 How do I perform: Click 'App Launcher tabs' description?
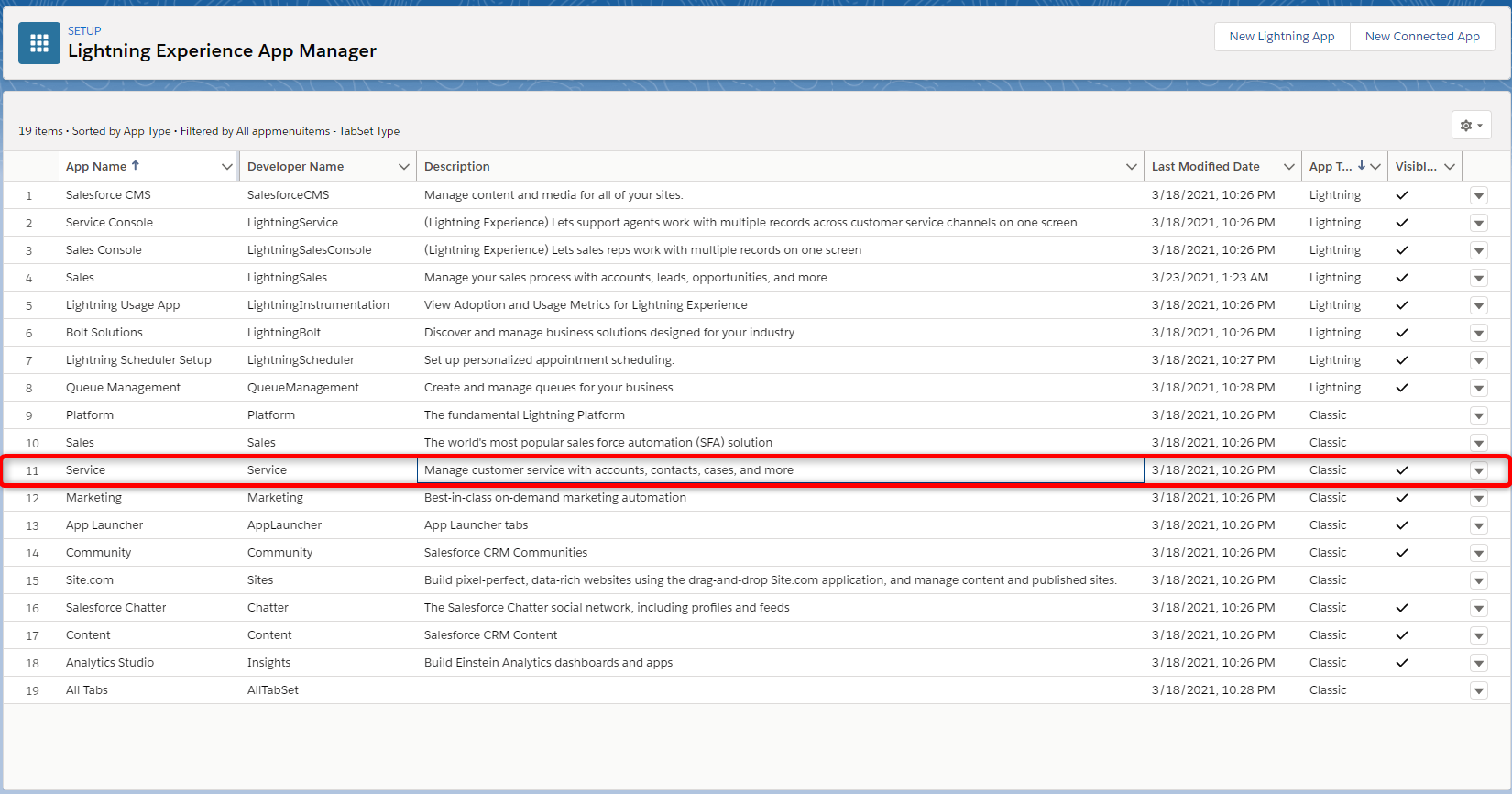477,525
